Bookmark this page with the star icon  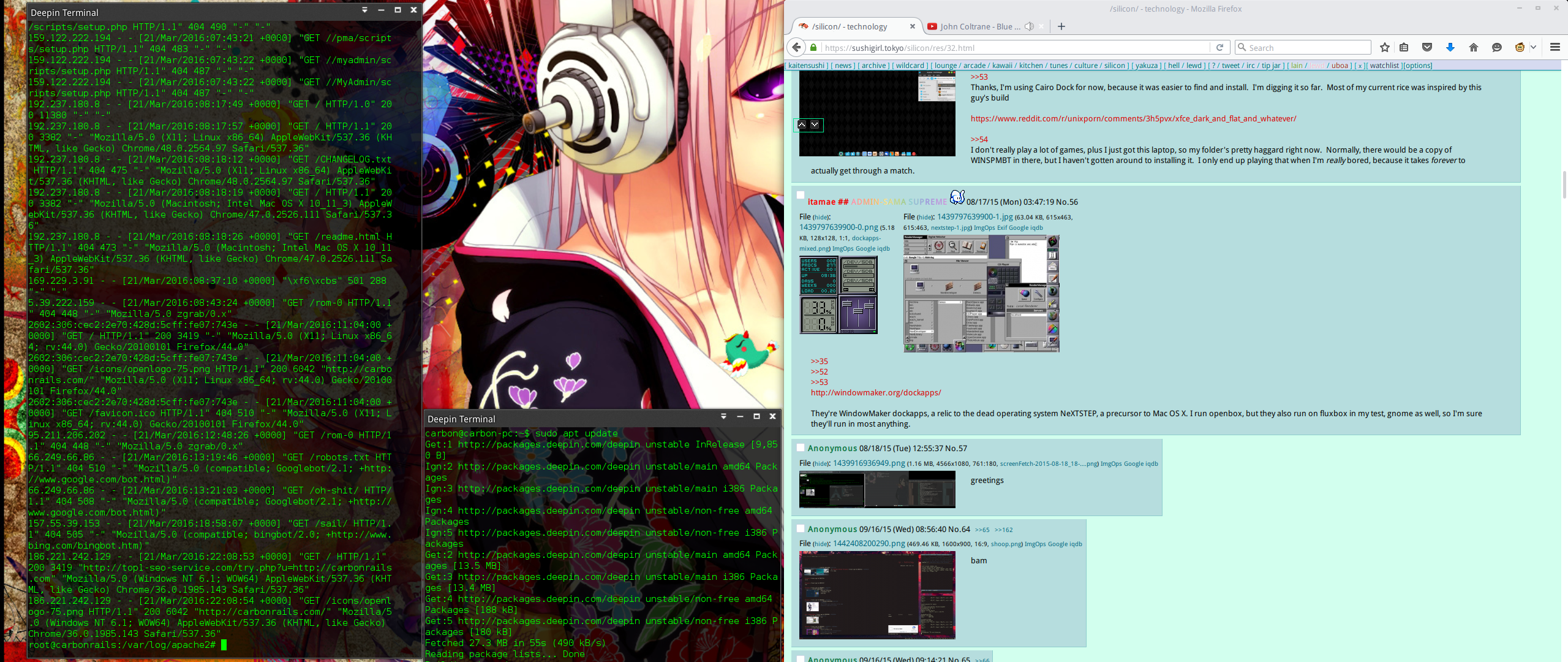pos(1384,47)
